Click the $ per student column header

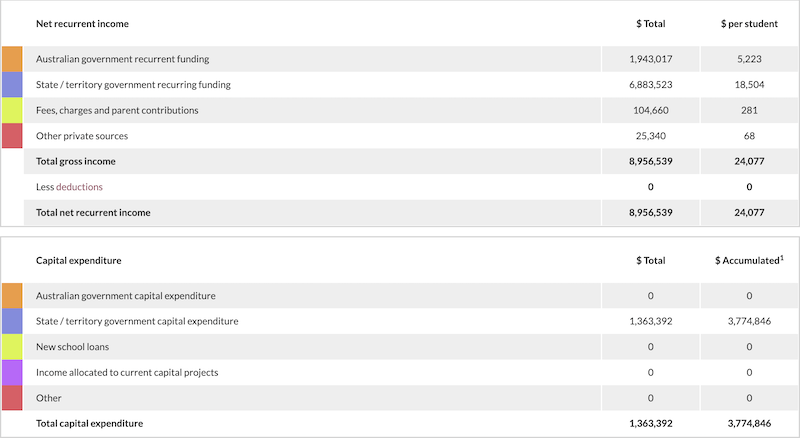point(748,23)
